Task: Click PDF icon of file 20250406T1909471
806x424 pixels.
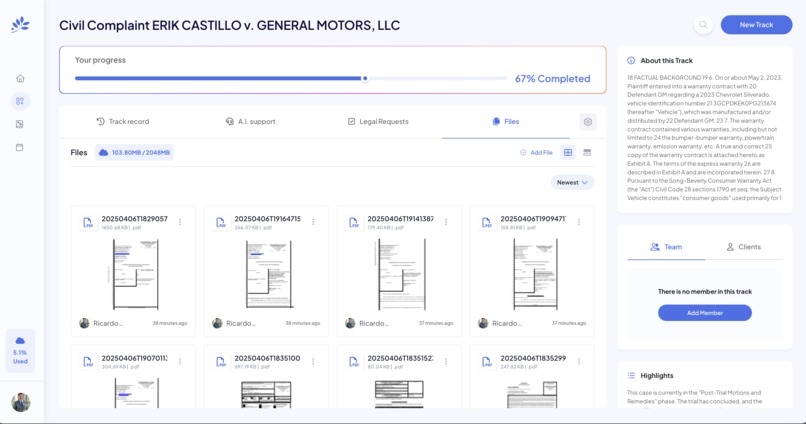Action: click(x=486, y=223)
